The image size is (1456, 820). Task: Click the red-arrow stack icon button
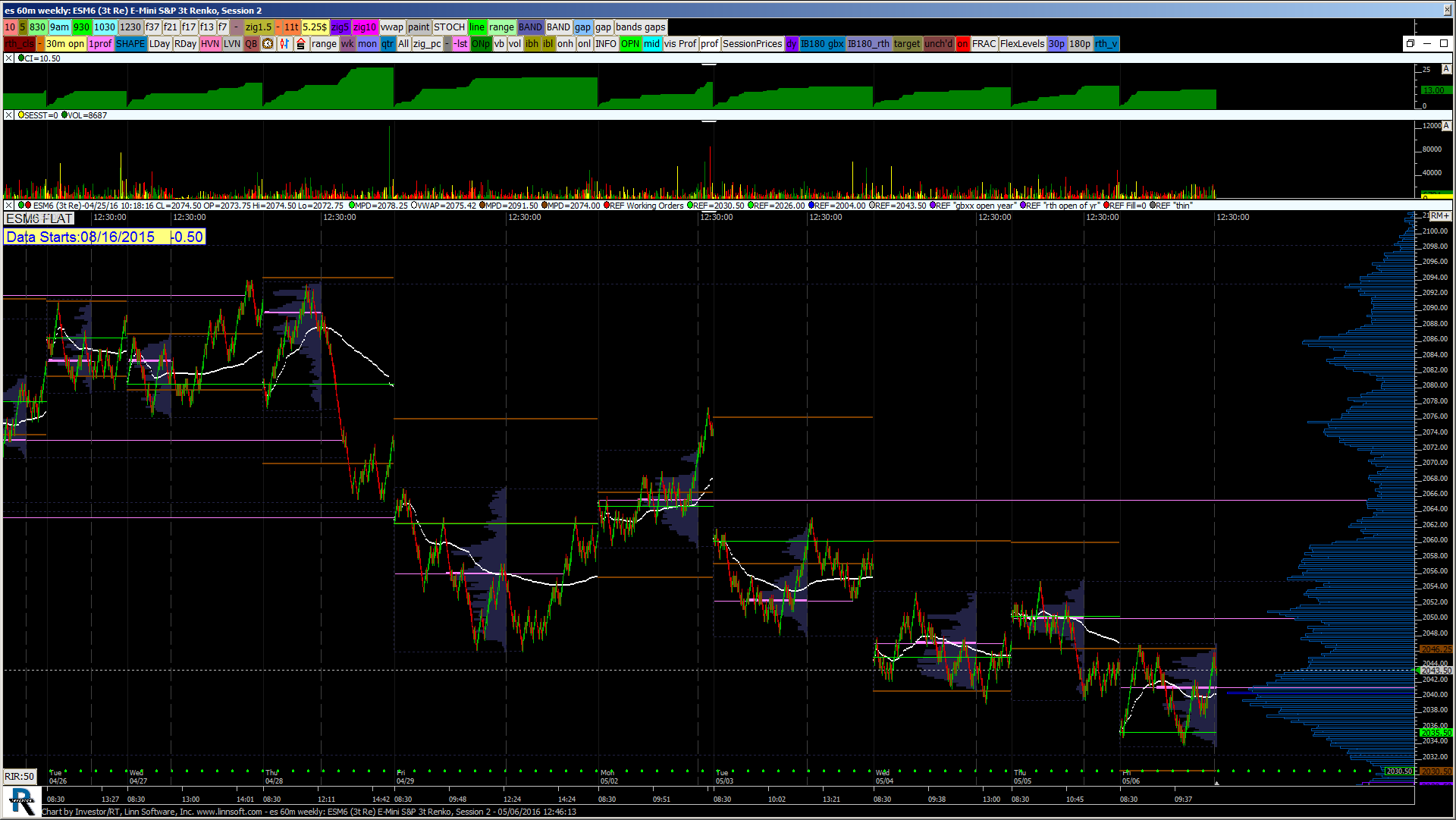(300, 44)
